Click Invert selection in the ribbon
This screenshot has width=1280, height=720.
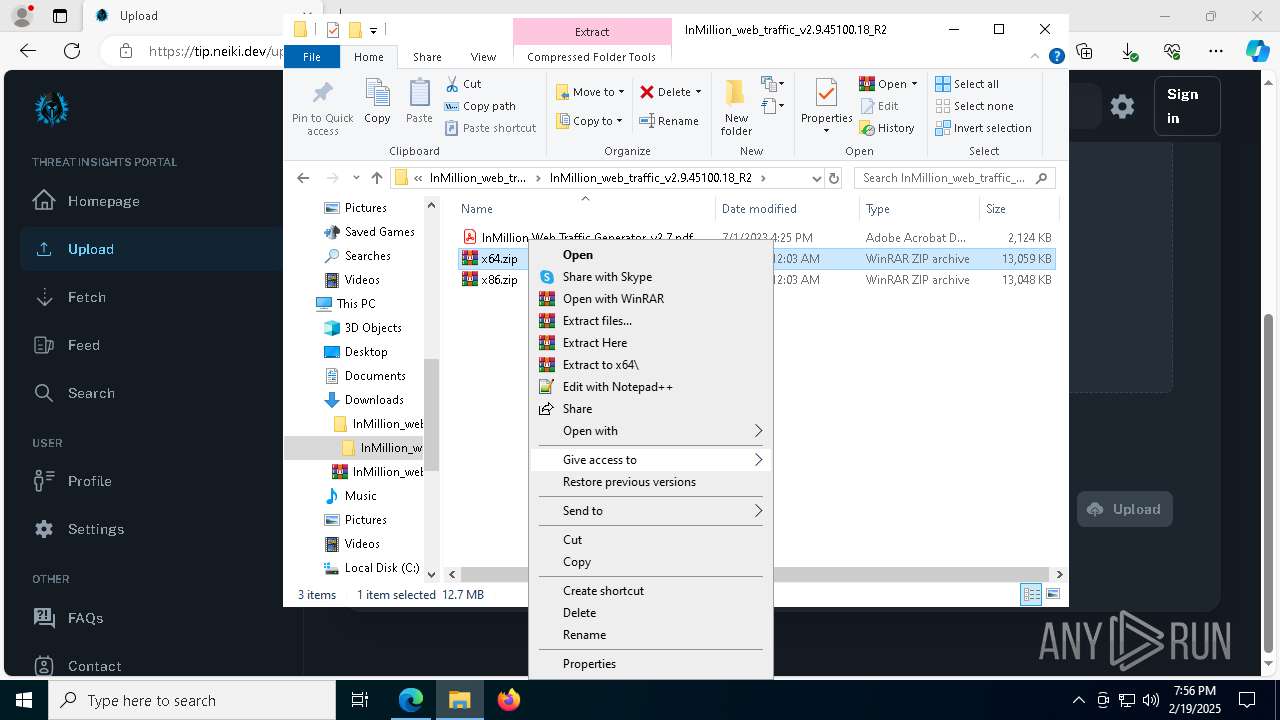(x=983, y=128)
